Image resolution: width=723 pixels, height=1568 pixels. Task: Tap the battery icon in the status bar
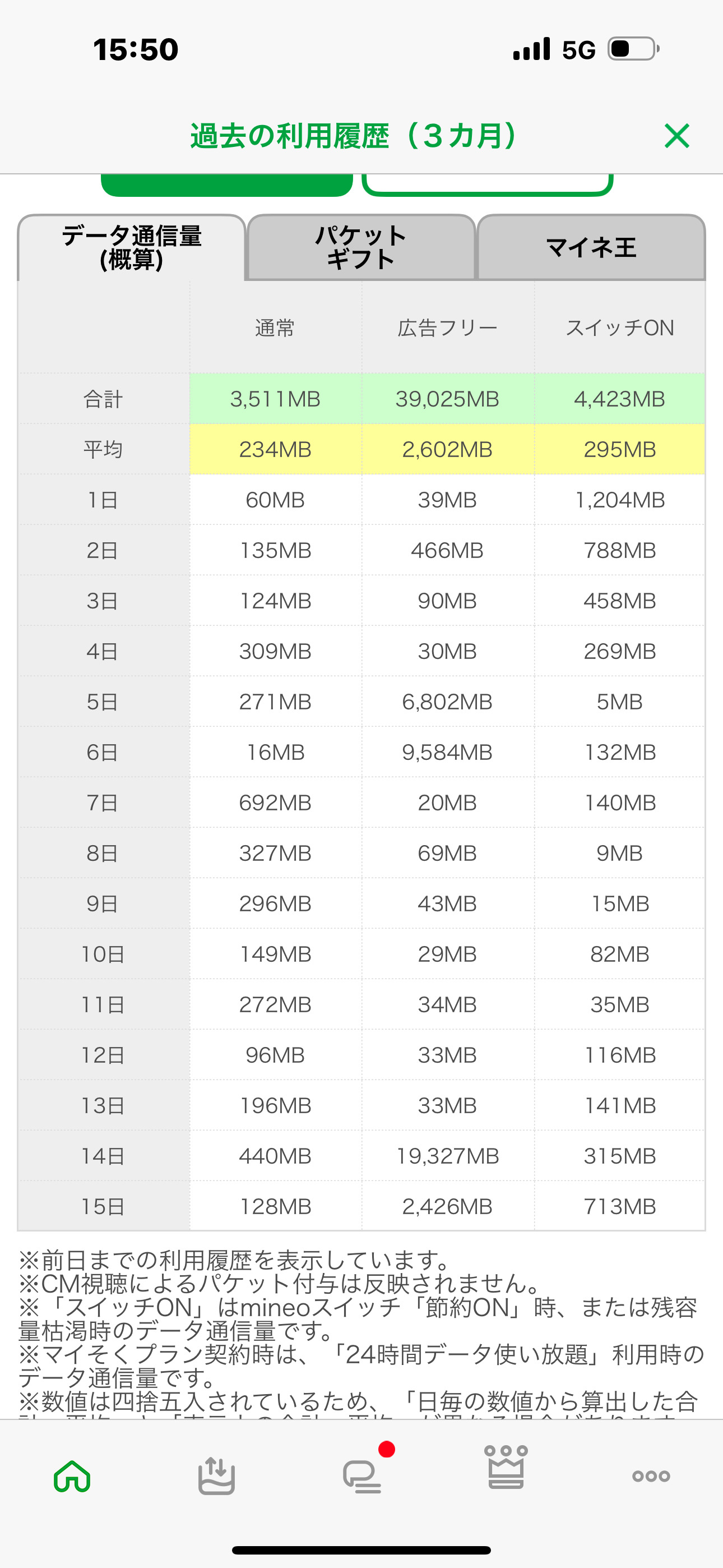(x=633, y=49)
